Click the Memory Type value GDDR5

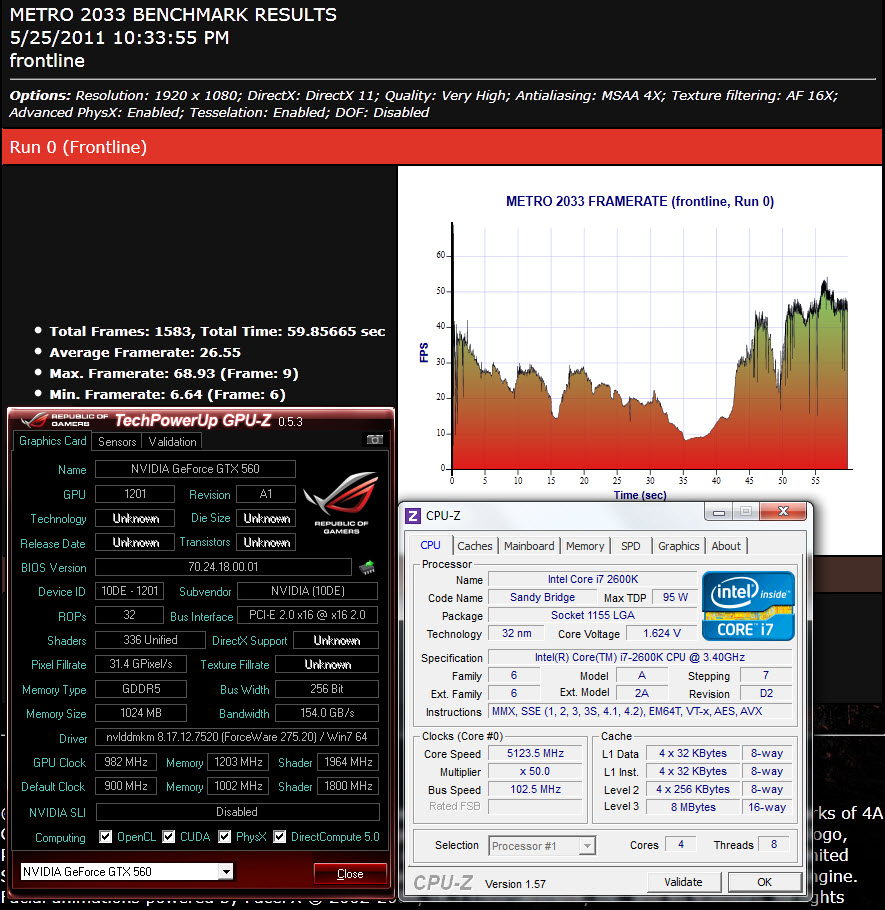[x=141, y=689]
